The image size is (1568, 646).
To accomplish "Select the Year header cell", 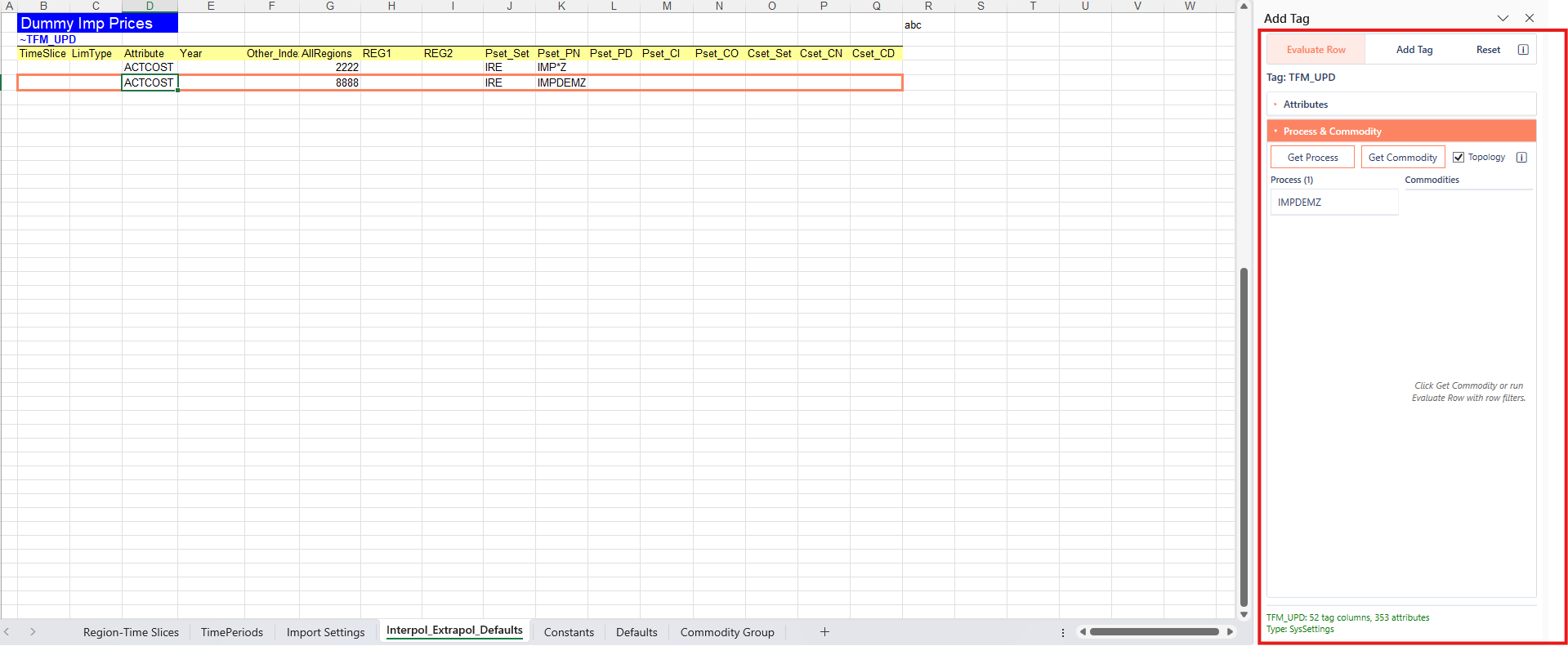I will pyautogui.click(x=211, y=53).
